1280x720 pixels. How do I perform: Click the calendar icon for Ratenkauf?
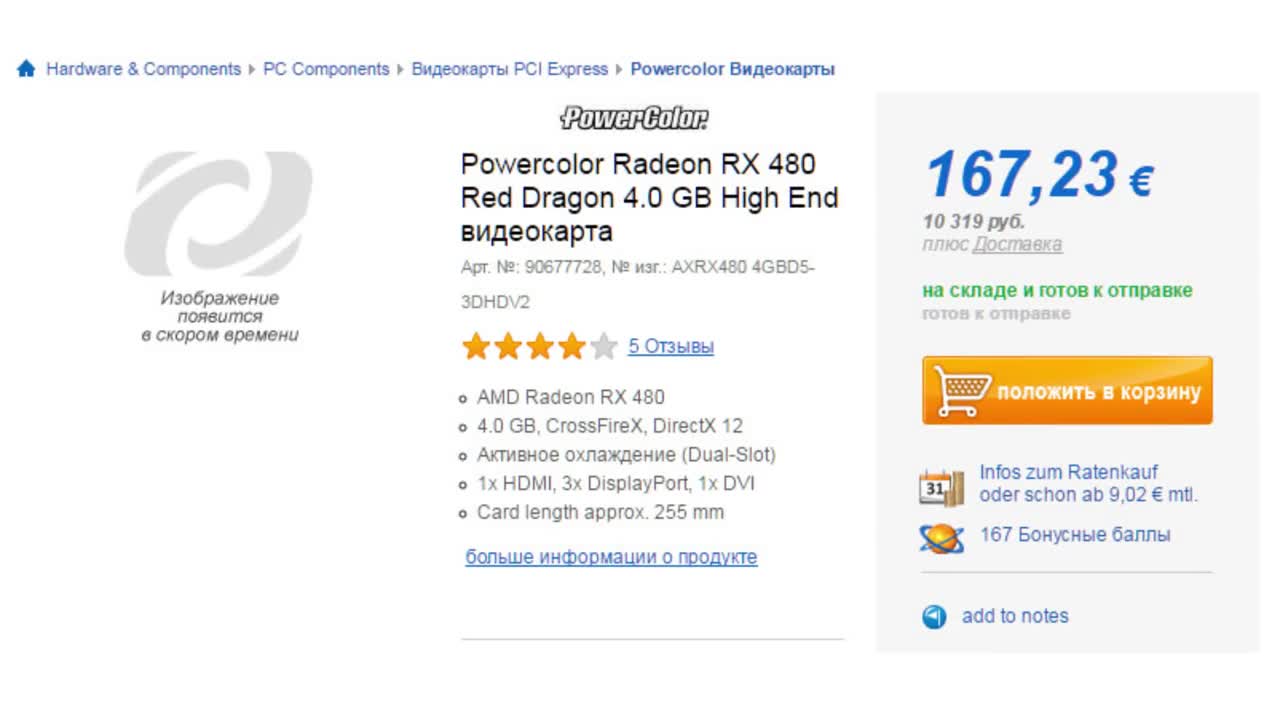pyautogui.click(x=941, y=487)
